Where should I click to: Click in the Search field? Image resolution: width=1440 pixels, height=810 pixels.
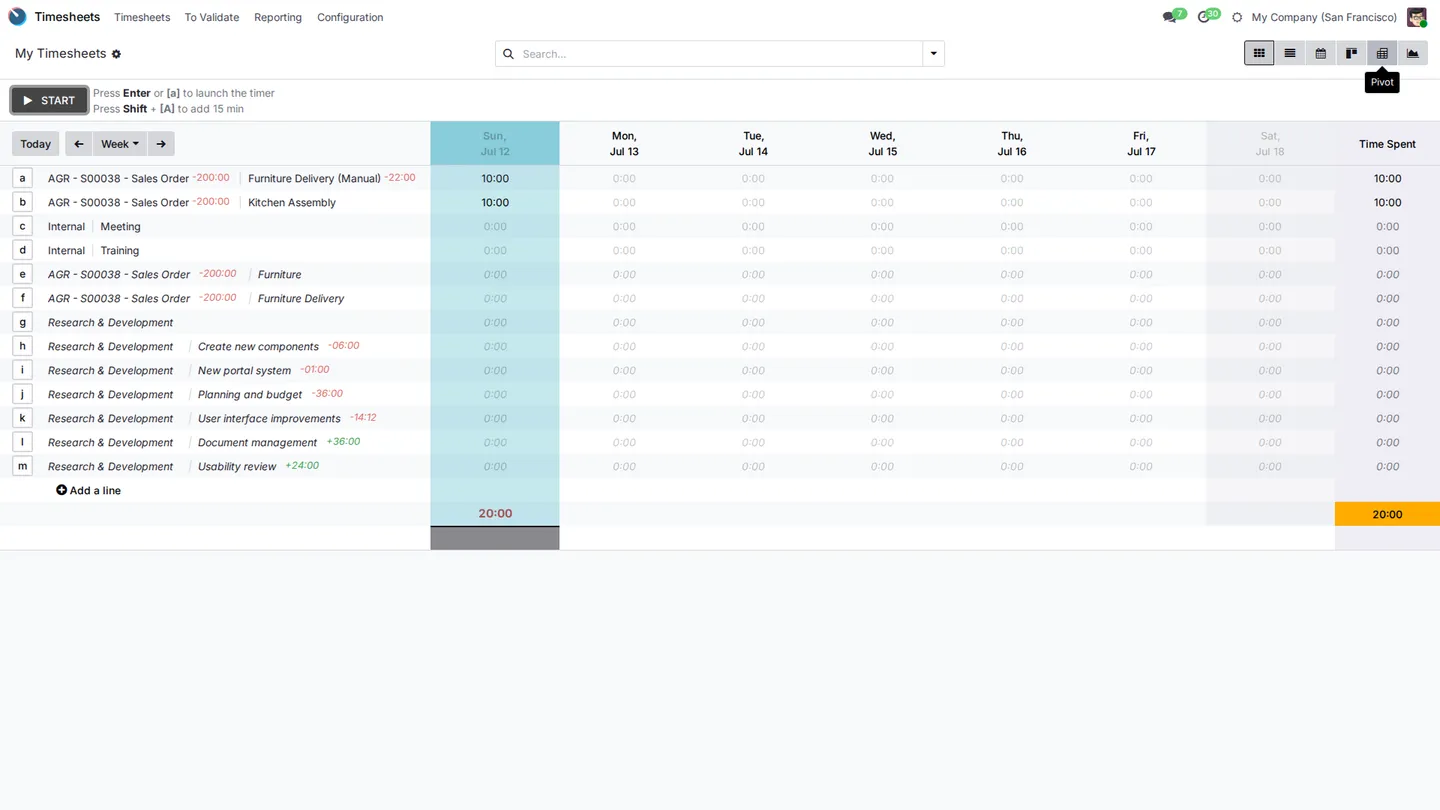tap(720, 54)
